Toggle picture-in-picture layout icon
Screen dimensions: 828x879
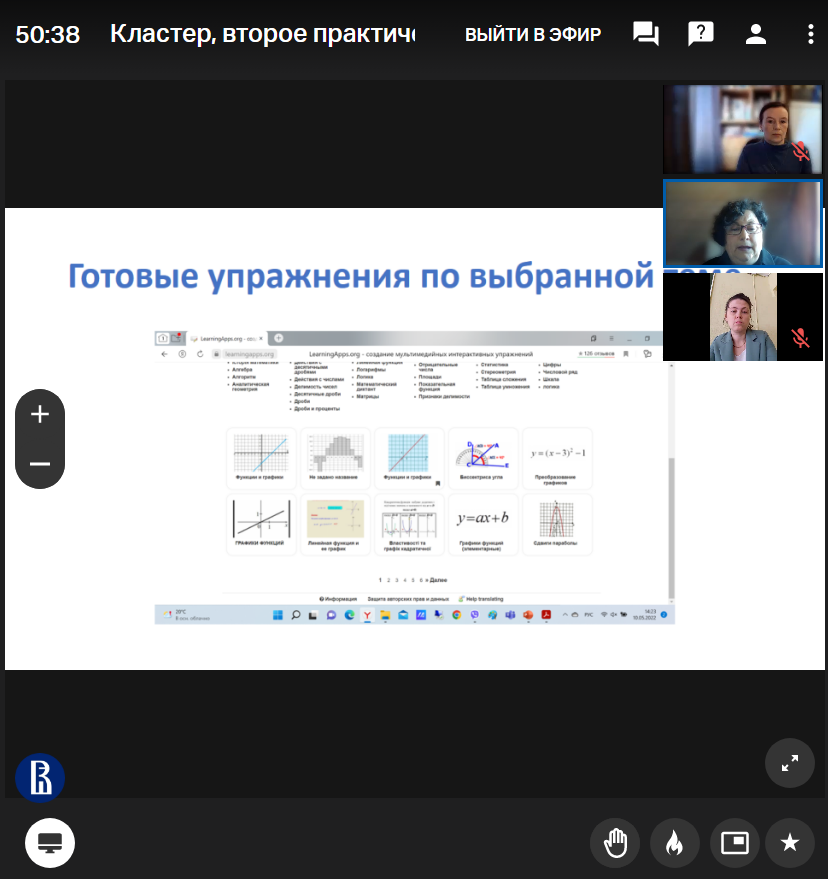[x=735, y=843]
